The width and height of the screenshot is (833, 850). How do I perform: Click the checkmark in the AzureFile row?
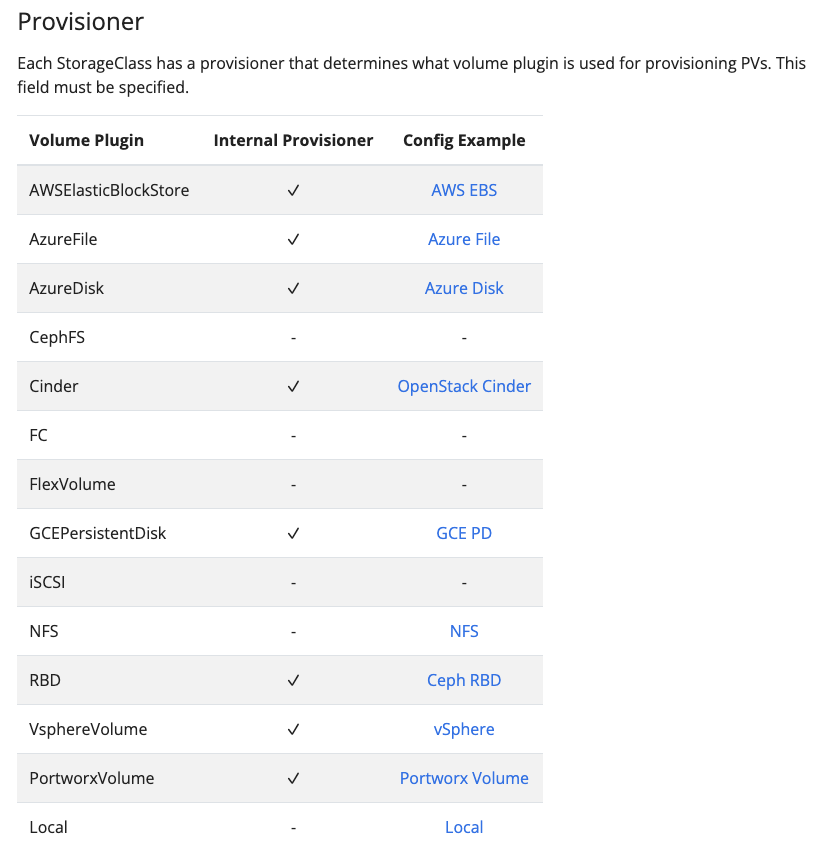pyautogui.click(x=293, y=239)
